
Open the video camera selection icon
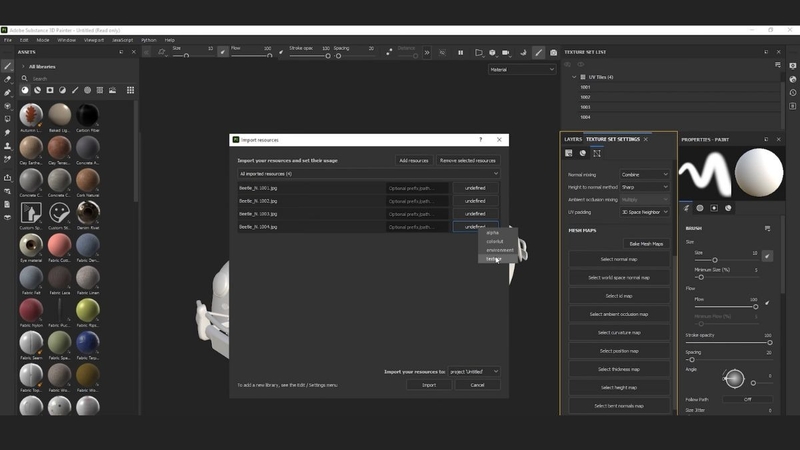(506, 52)
